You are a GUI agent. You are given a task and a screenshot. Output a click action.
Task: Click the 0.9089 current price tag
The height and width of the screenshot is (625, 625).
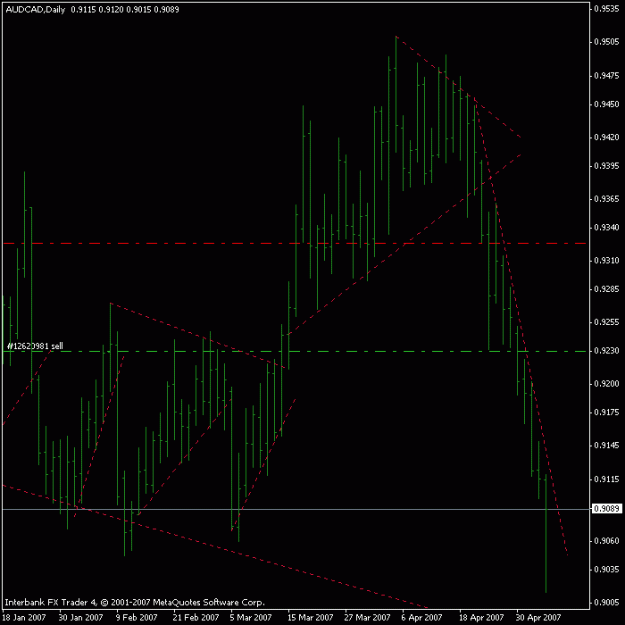click(607, 509)
